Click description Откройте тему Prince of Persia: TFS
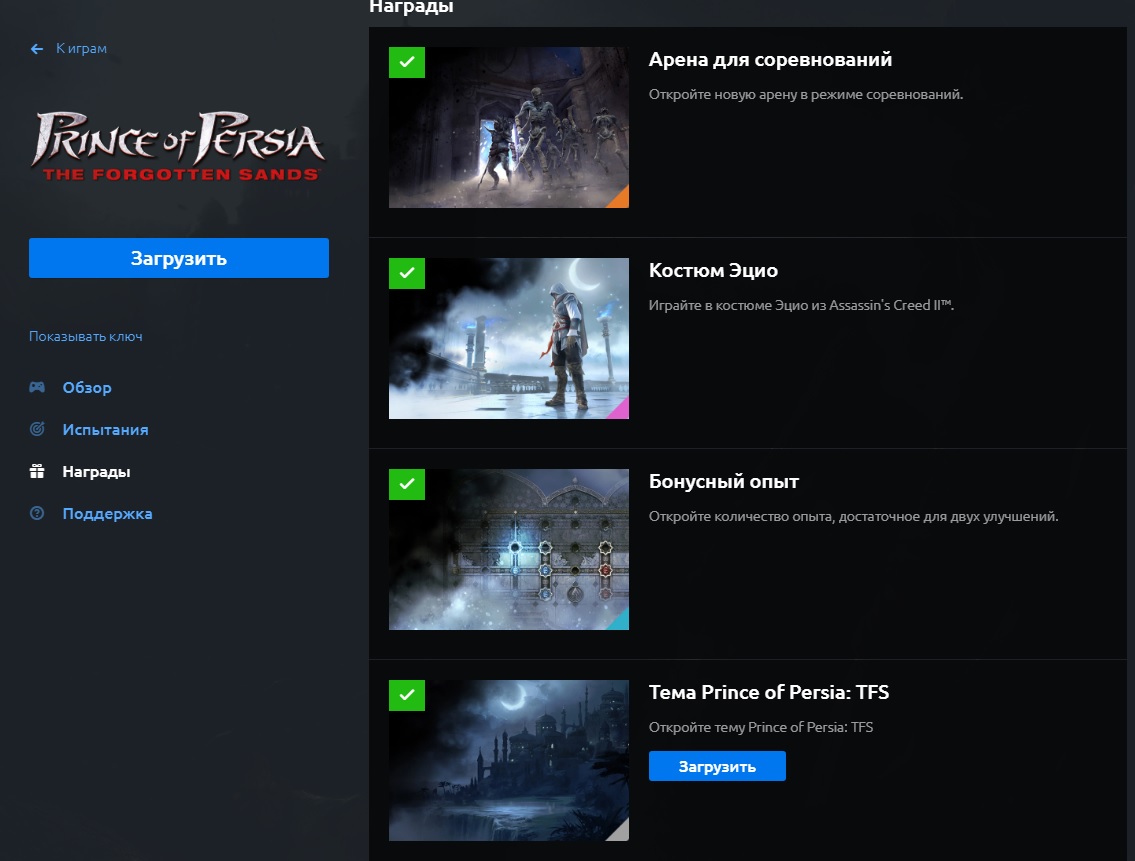Screen dimensions: 1135x861 pos(761,727)
